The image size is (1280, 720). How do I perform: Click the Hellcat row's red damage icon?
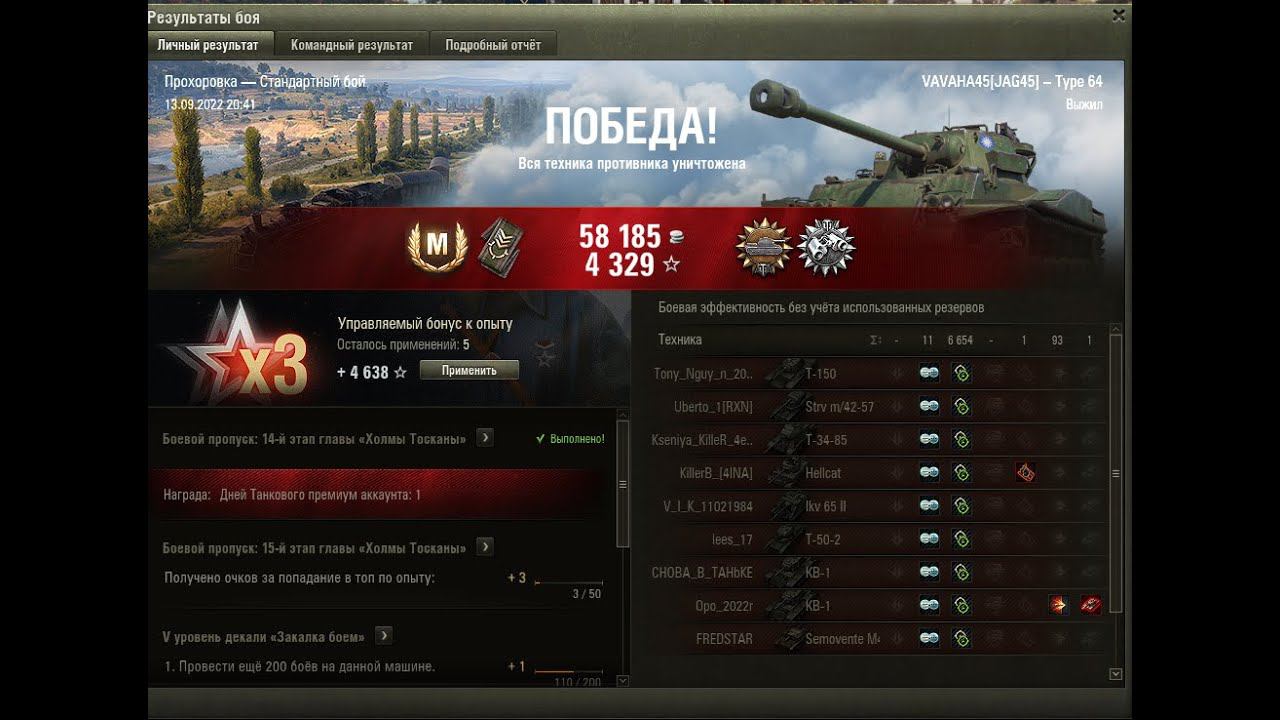pos(1025,473)
